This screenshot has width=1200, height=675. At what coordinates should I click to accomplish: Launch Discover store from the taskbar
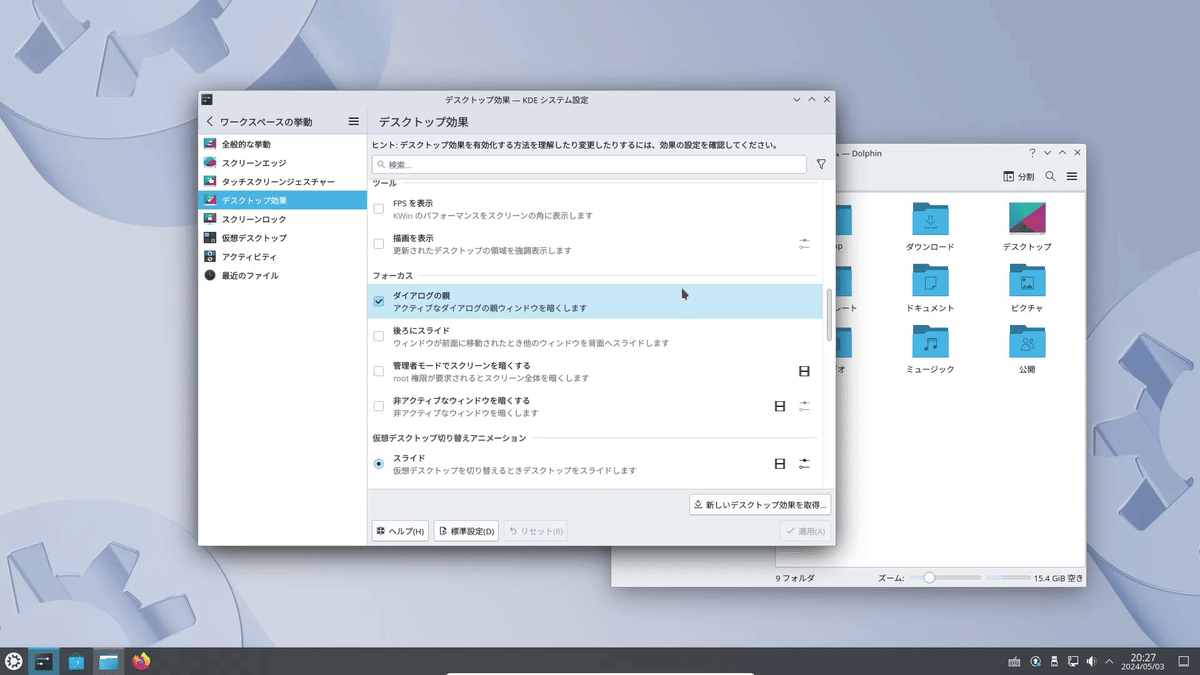[x=76, y=661]
